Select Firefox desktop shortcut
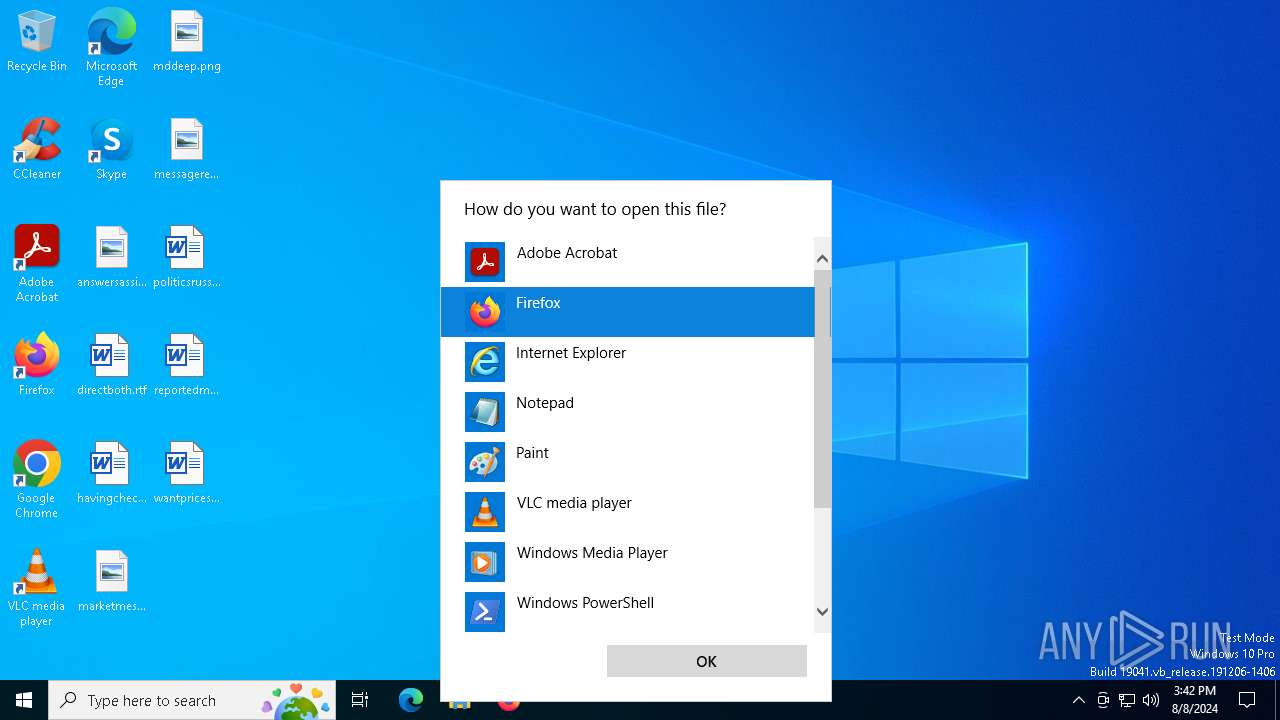1280x720 pixels. pyautogui.click(x=37, y=365)
